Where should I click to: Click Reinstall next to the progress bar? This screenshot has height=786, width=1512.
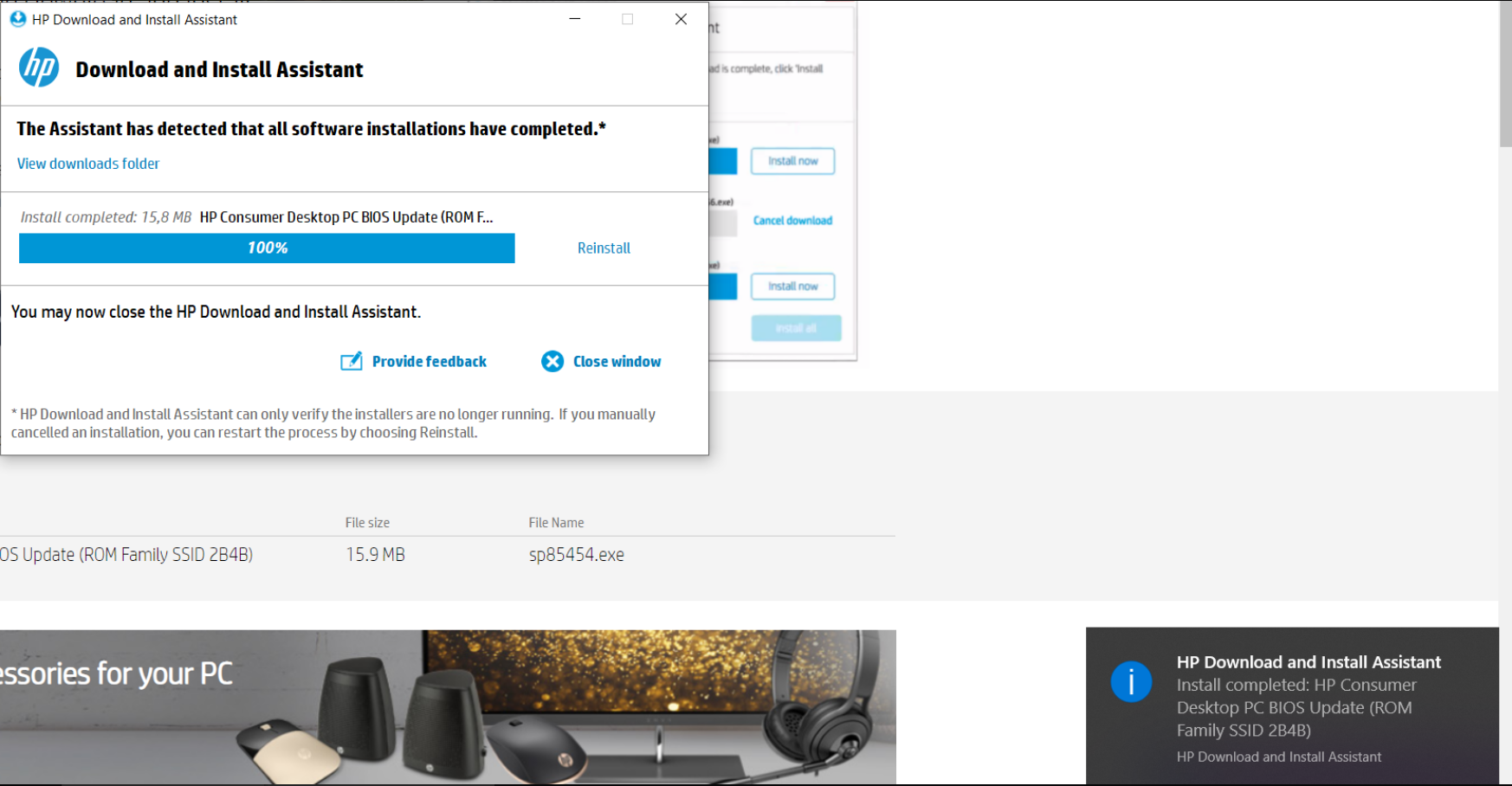pos(604,248)
